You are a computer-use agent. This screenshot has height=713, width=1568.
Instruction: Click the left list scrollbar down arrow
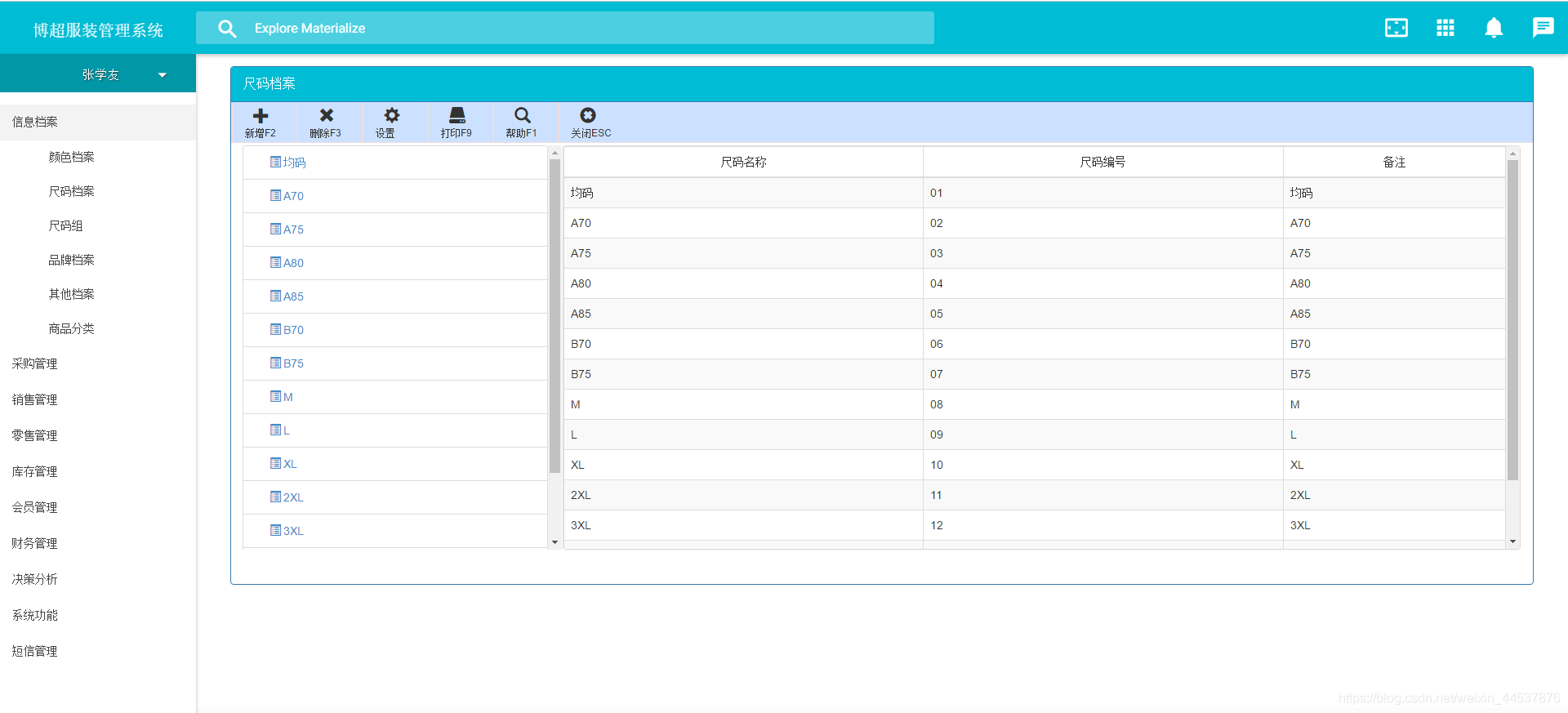tap(555, 542)
